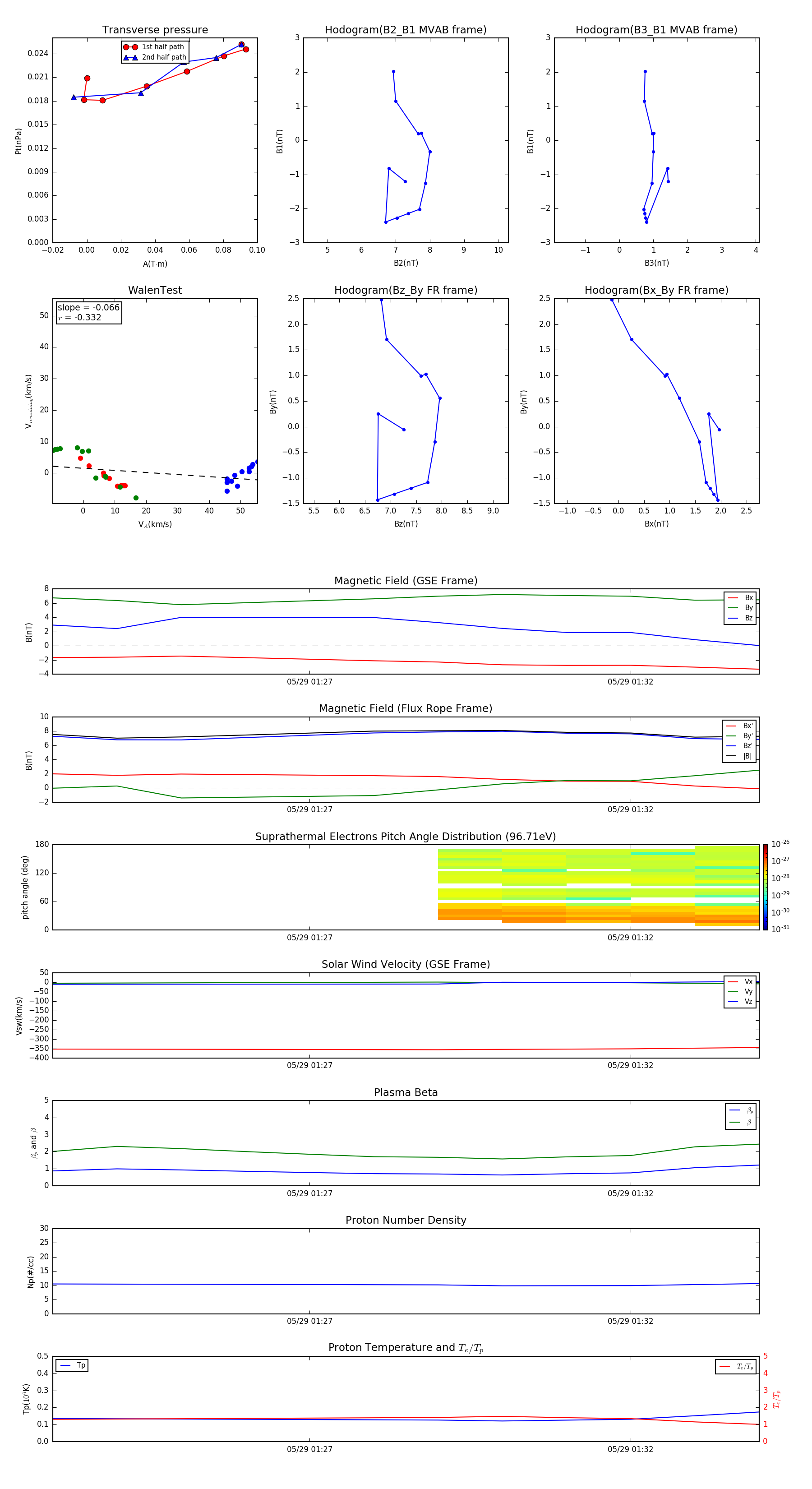The width and height of the screenshot is (812, 1489).
Task: Click the Vx legend entry in solar wind panel
Action: (x=740, y=981)
